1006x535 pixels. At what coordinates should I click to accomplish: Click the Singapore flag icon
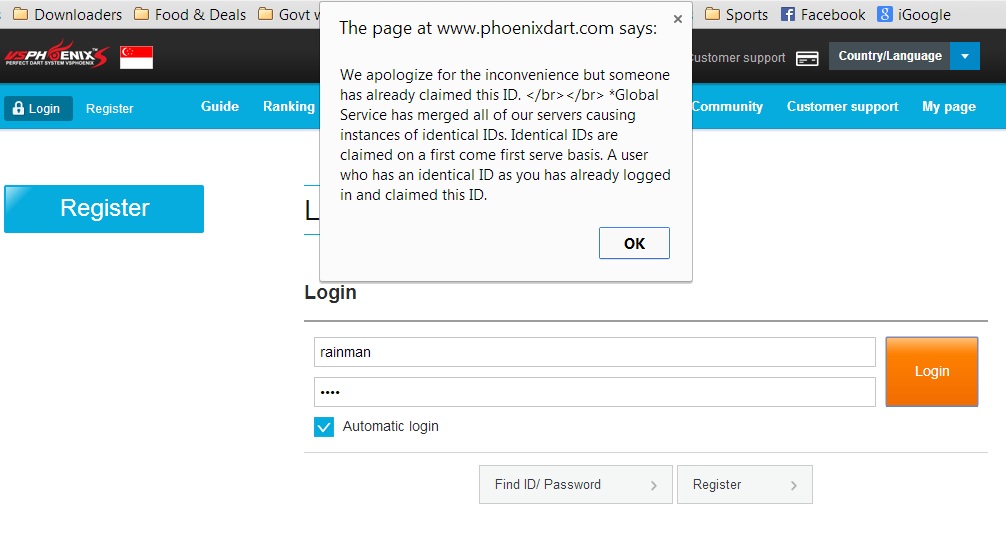(x=136, y=57)
